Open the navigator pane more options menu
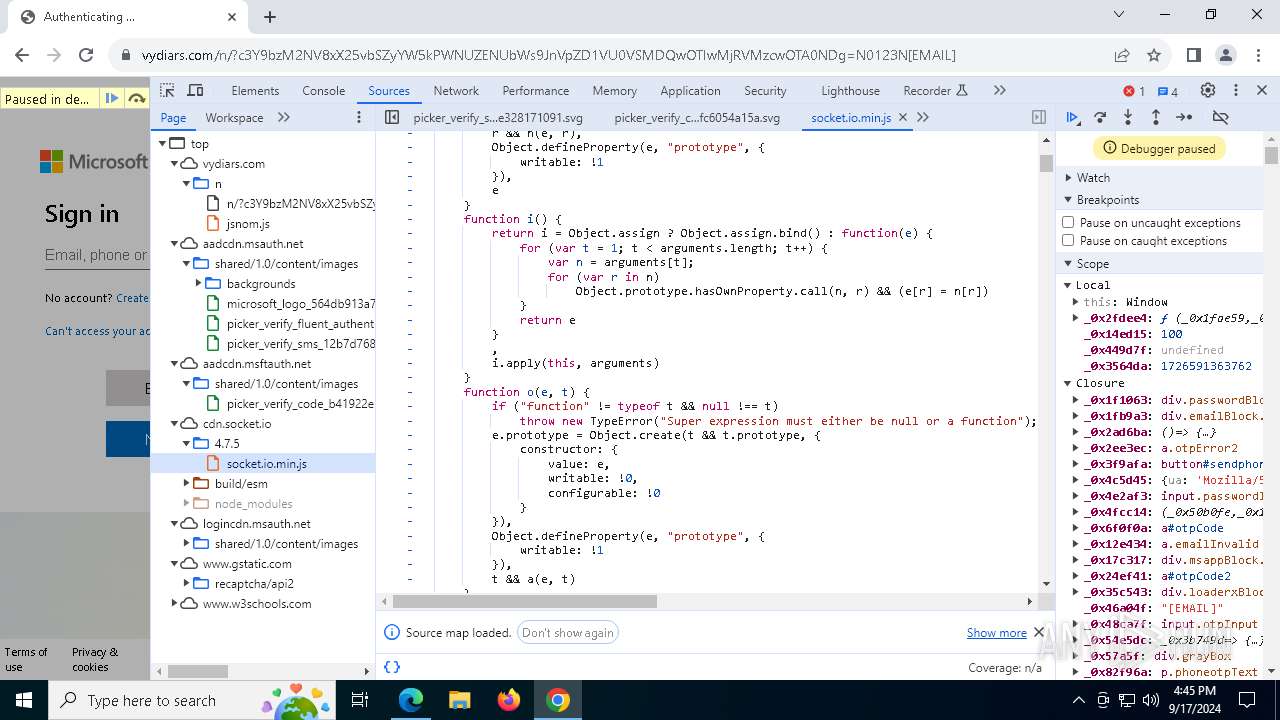 [359, 117]
